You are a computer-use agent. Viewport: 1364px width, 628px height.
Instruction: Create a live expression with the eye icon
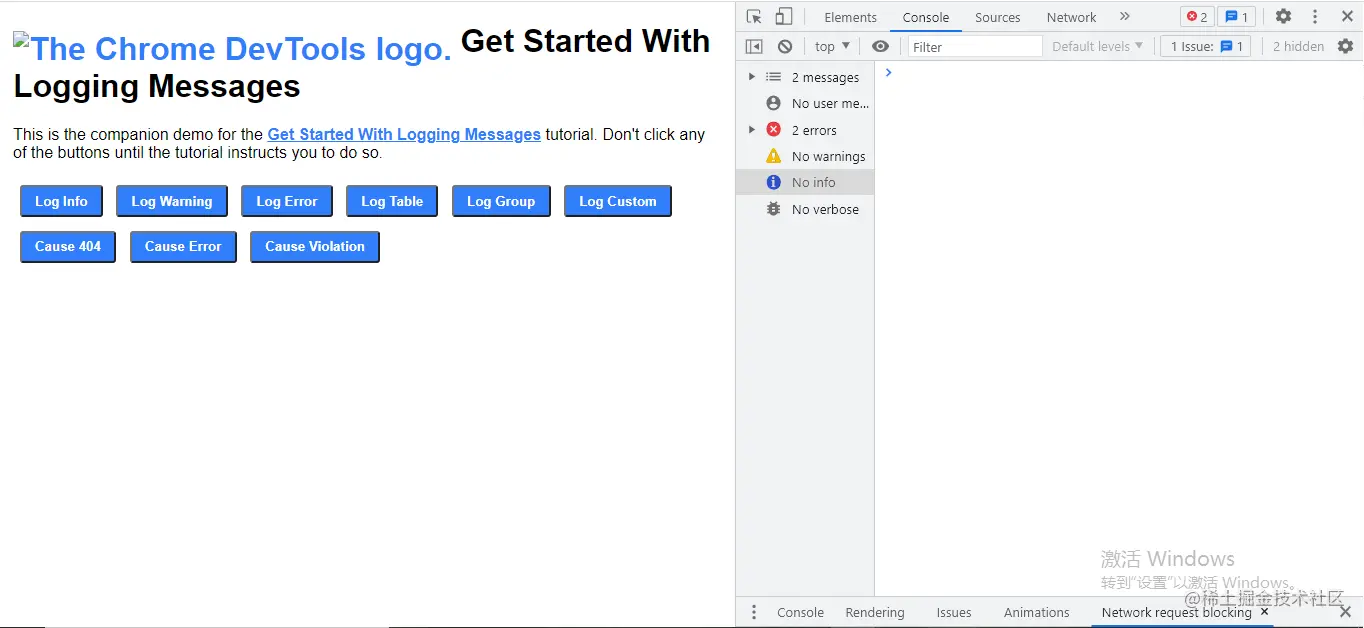[880, 46]
